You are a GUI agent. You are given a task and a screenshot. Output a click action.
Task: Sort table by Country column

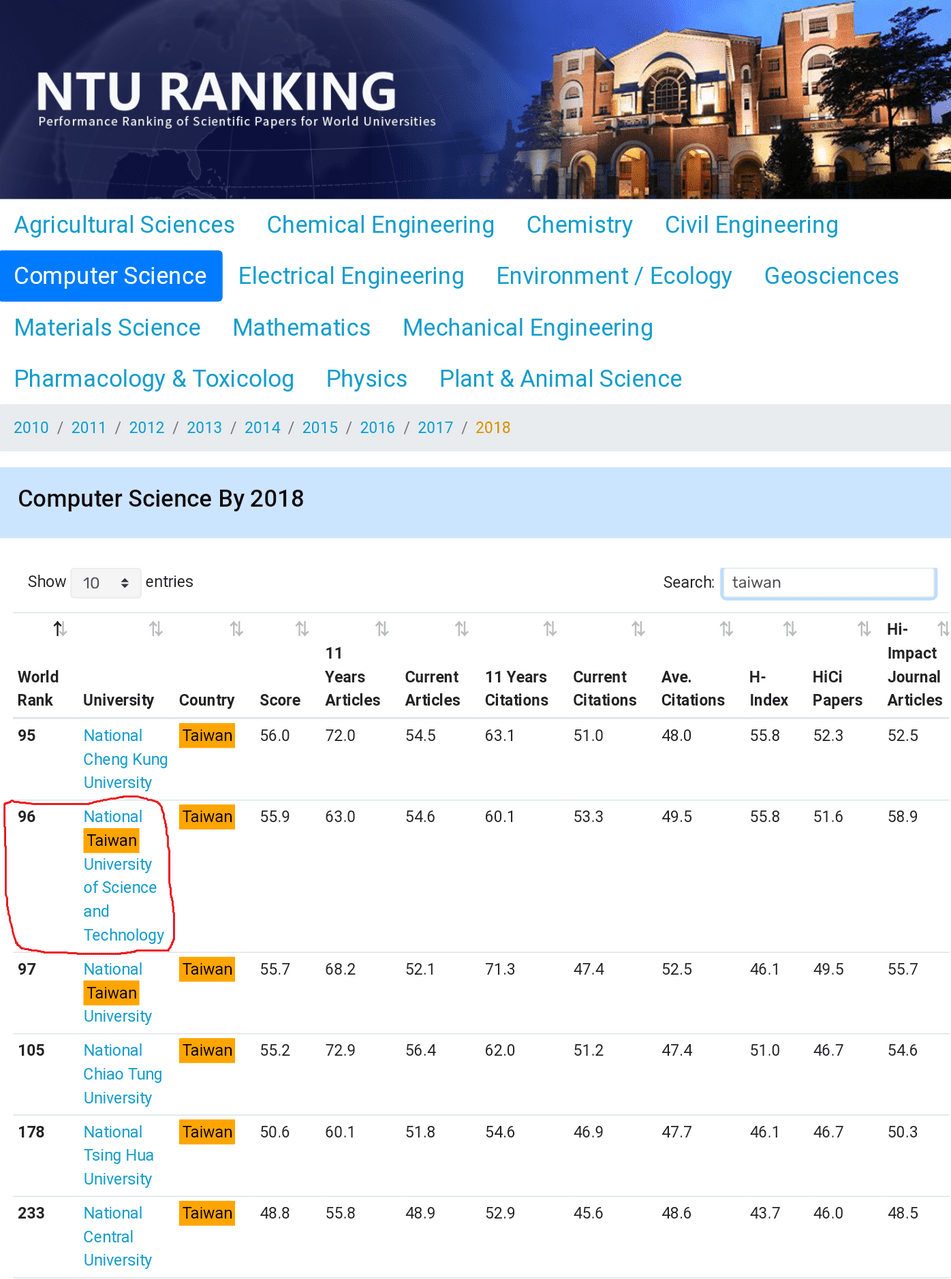[236, 629]
